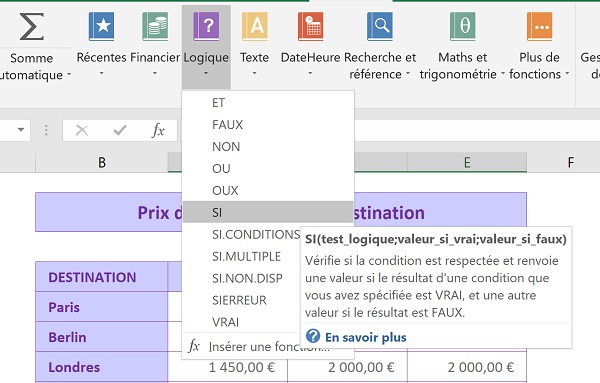Click the Paris destination cell
Viewport: 600px width, 383px height.
[x=101, y=306]
